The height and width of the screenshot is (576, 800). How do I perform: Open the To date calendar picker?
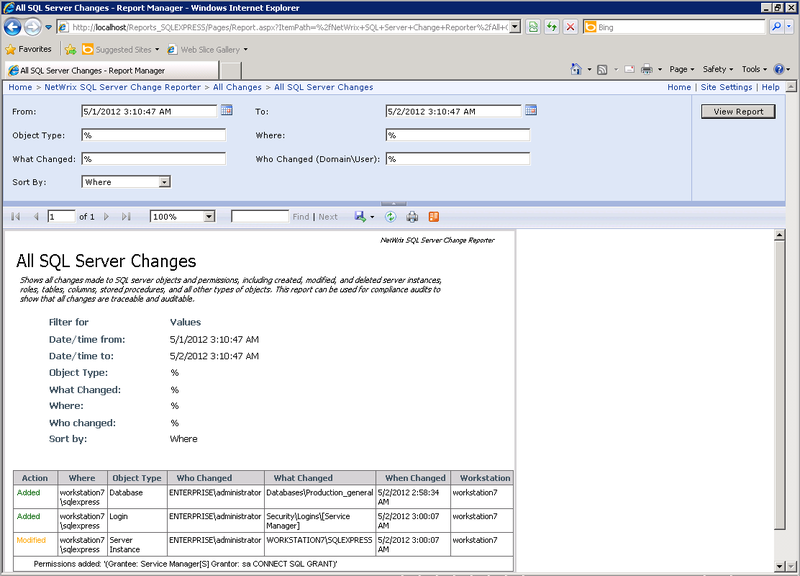(530, 111)
